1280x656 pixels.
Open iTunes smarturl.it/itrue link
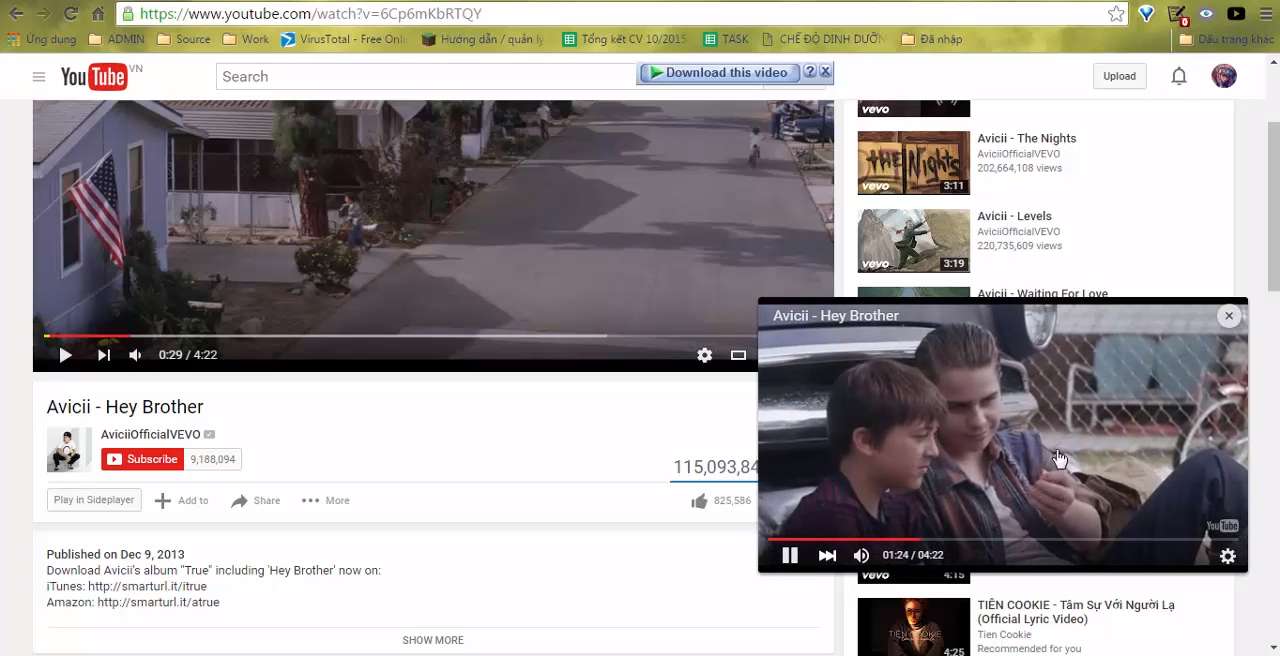tap(147, 586)
